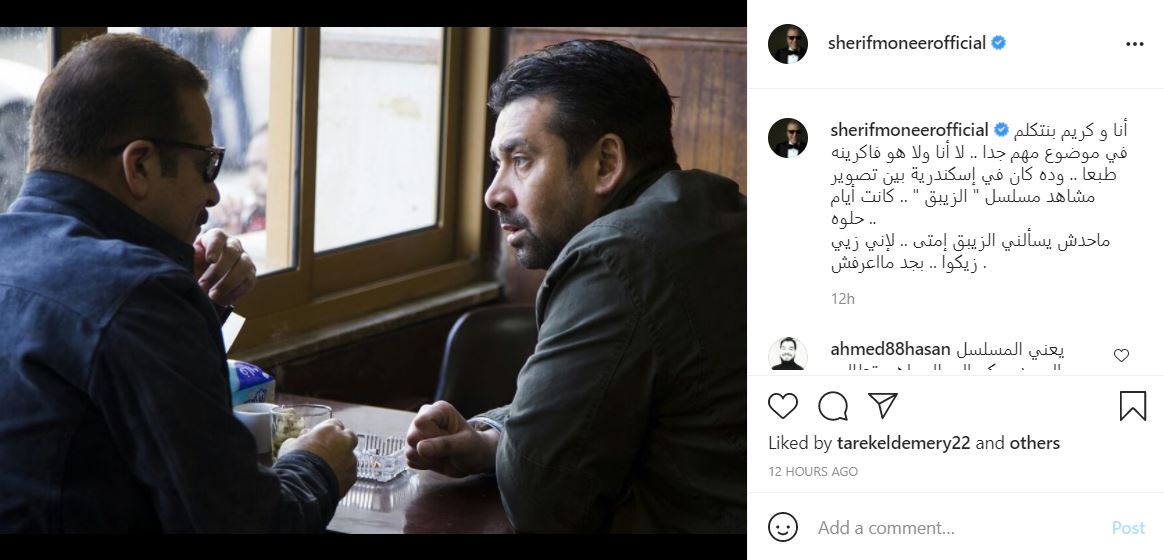The width and height of the screenshot is (1164, 560).
Task: Open ahmed88hasan's profile picture
Action: pos(788,356)
